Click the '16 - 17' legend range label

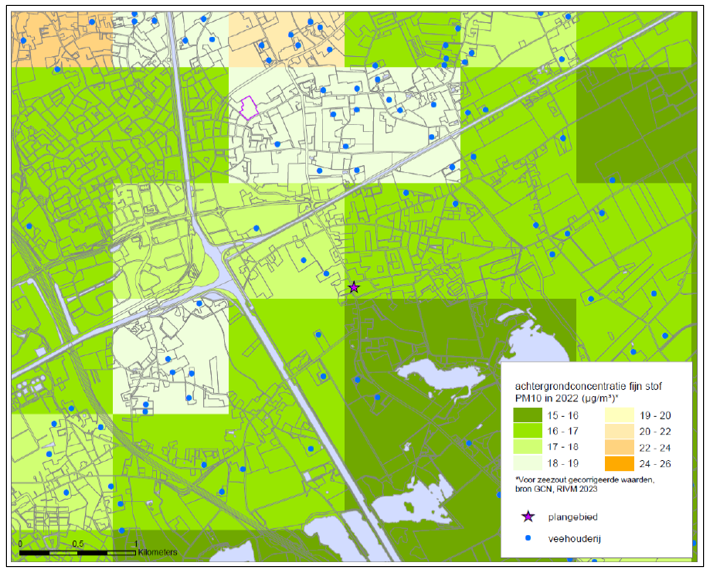[x=563, y=431]
